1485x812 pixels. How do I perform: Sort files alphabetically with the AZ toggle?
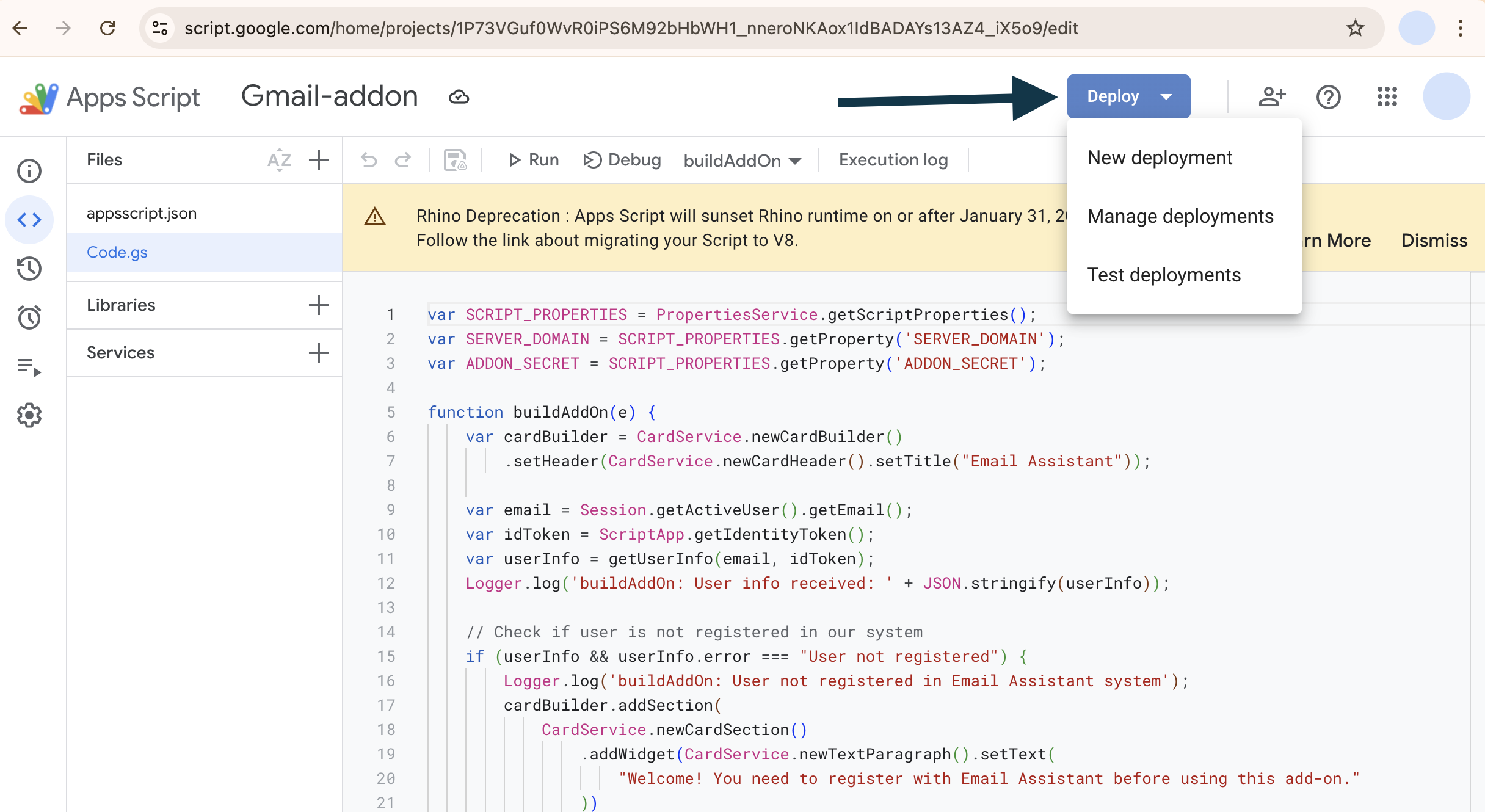[x=280, y=160]
